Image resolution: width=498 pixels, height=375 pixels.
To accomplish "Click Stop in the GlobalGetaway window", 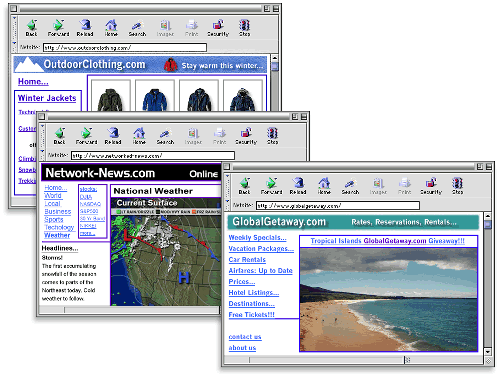I will tap(457, 186).
